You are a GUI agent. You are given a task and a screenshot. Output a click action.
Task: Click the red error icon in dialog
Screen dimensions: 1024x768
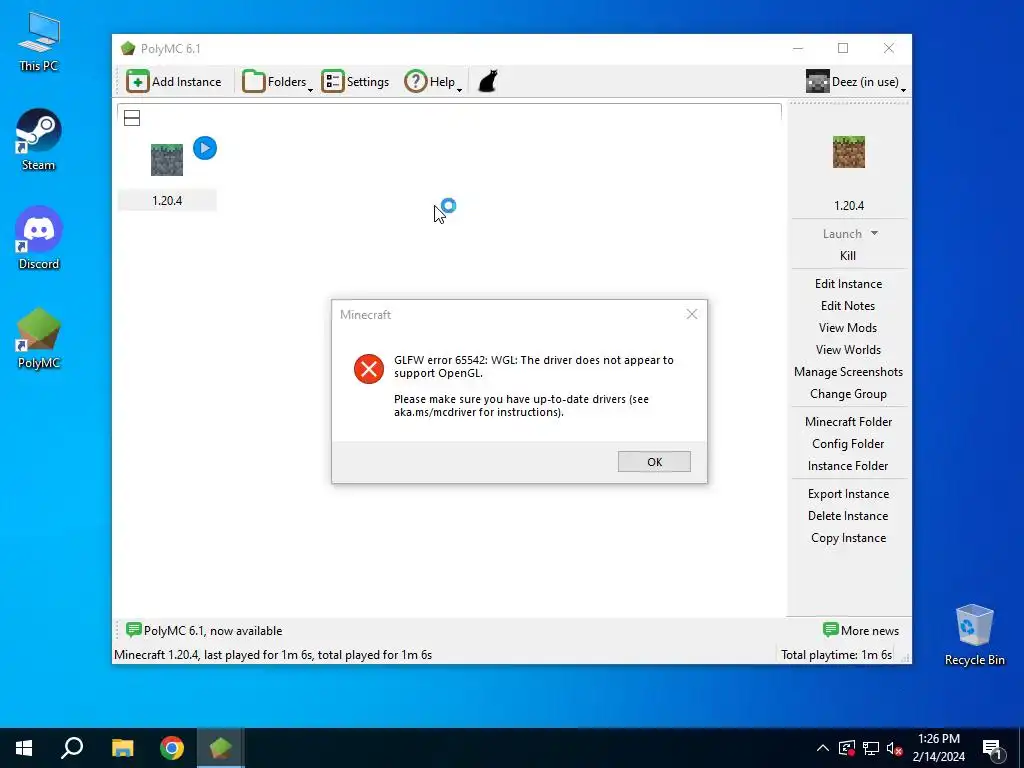tap(369, 369)
